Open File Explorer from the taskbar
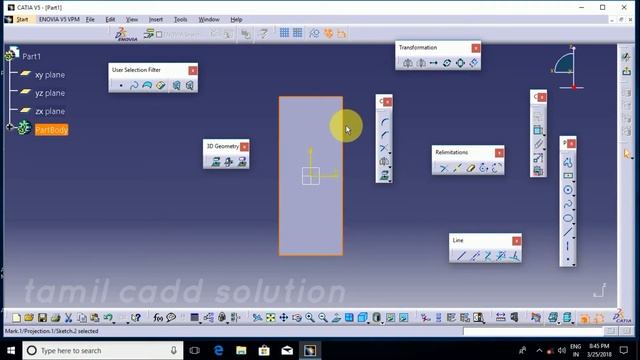The width and height of the screenshot is (640, 360). pyautogui.click(x=241, y=350)
